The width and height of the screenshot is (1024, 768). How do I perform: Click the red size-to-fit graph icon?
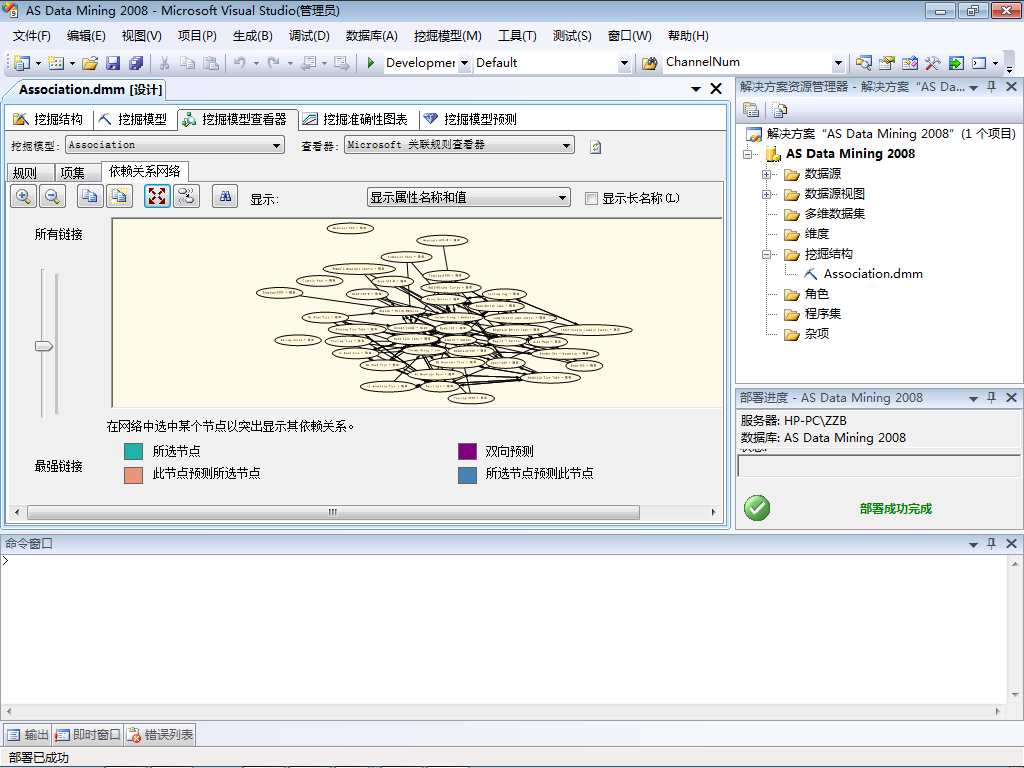157,197
